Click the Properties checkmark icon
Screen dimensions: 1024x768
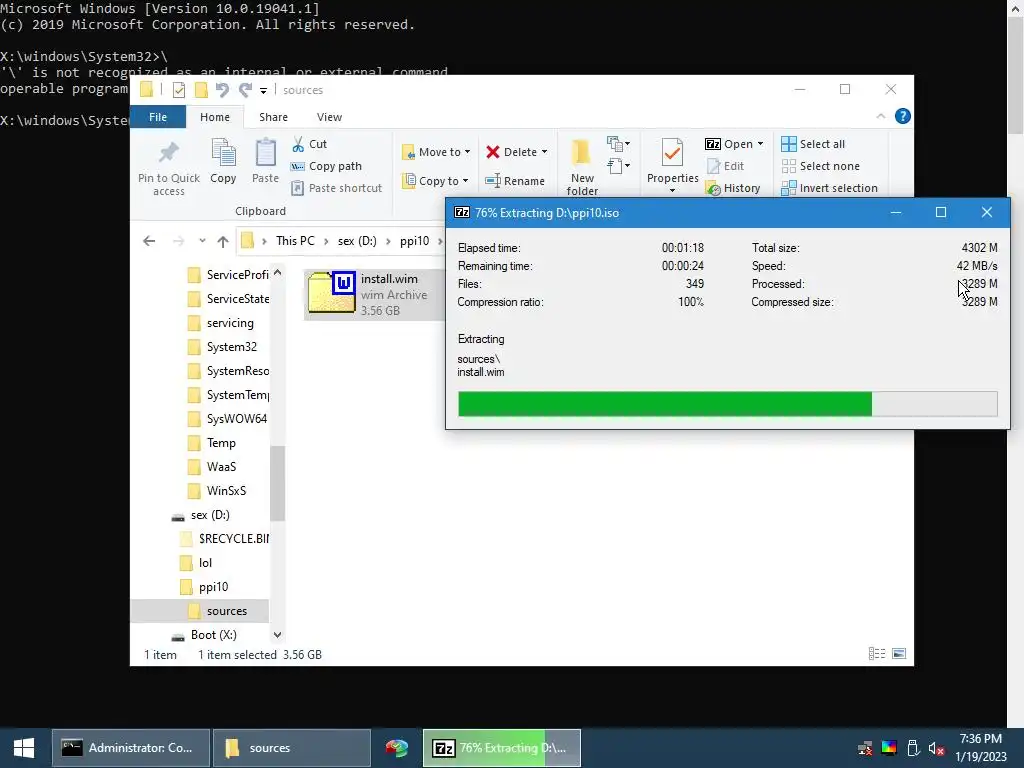(x=672, y=152)
